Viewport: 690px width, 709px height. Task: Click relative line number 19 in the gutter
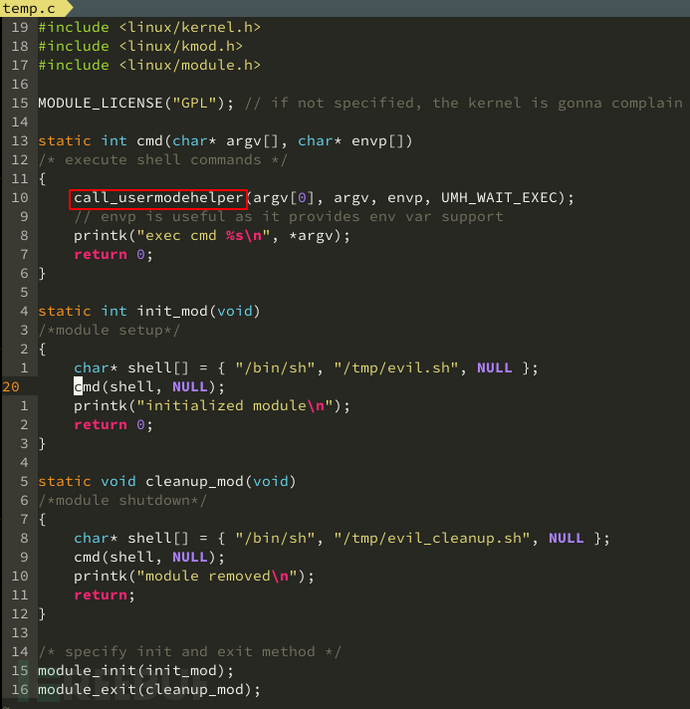click(x=20, y=27)
